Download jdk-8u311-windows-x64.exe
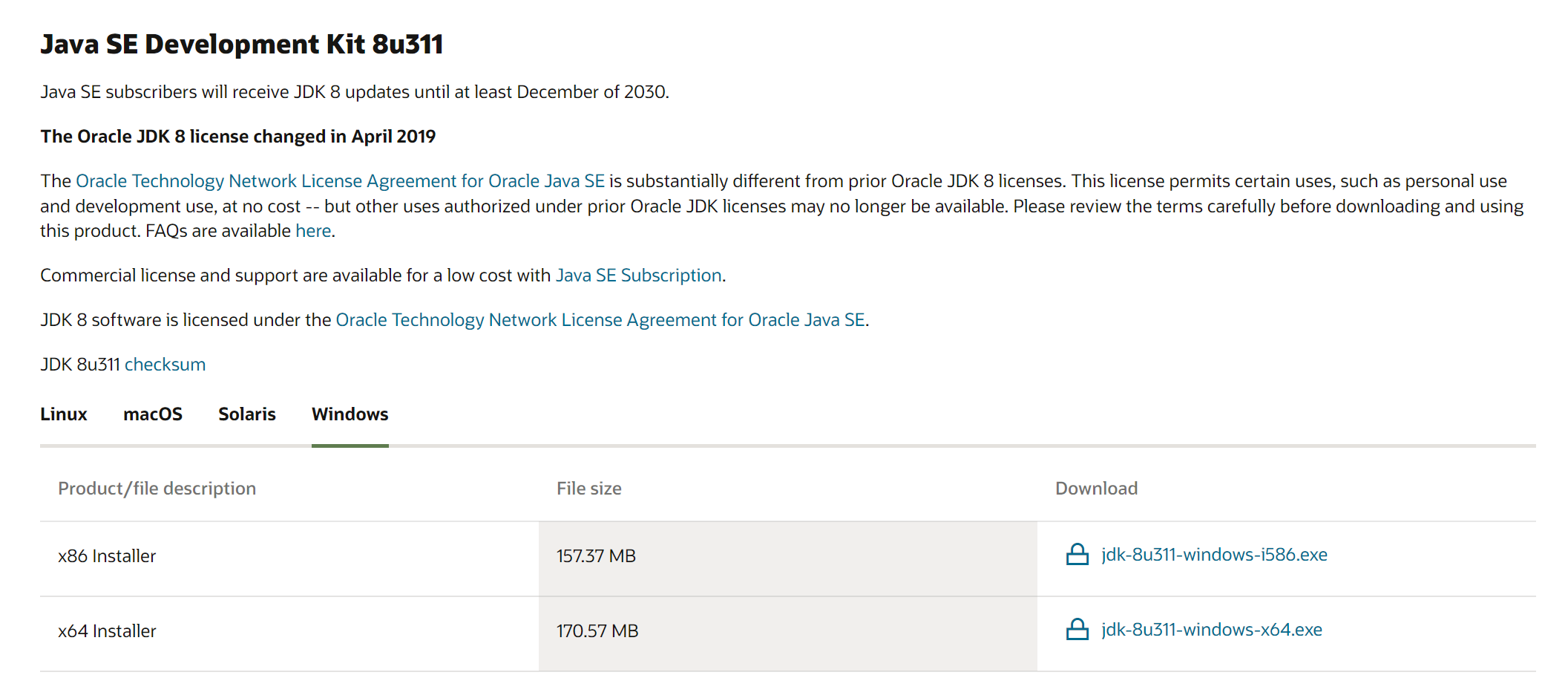1568x678 pixels. coord(1212,630)
